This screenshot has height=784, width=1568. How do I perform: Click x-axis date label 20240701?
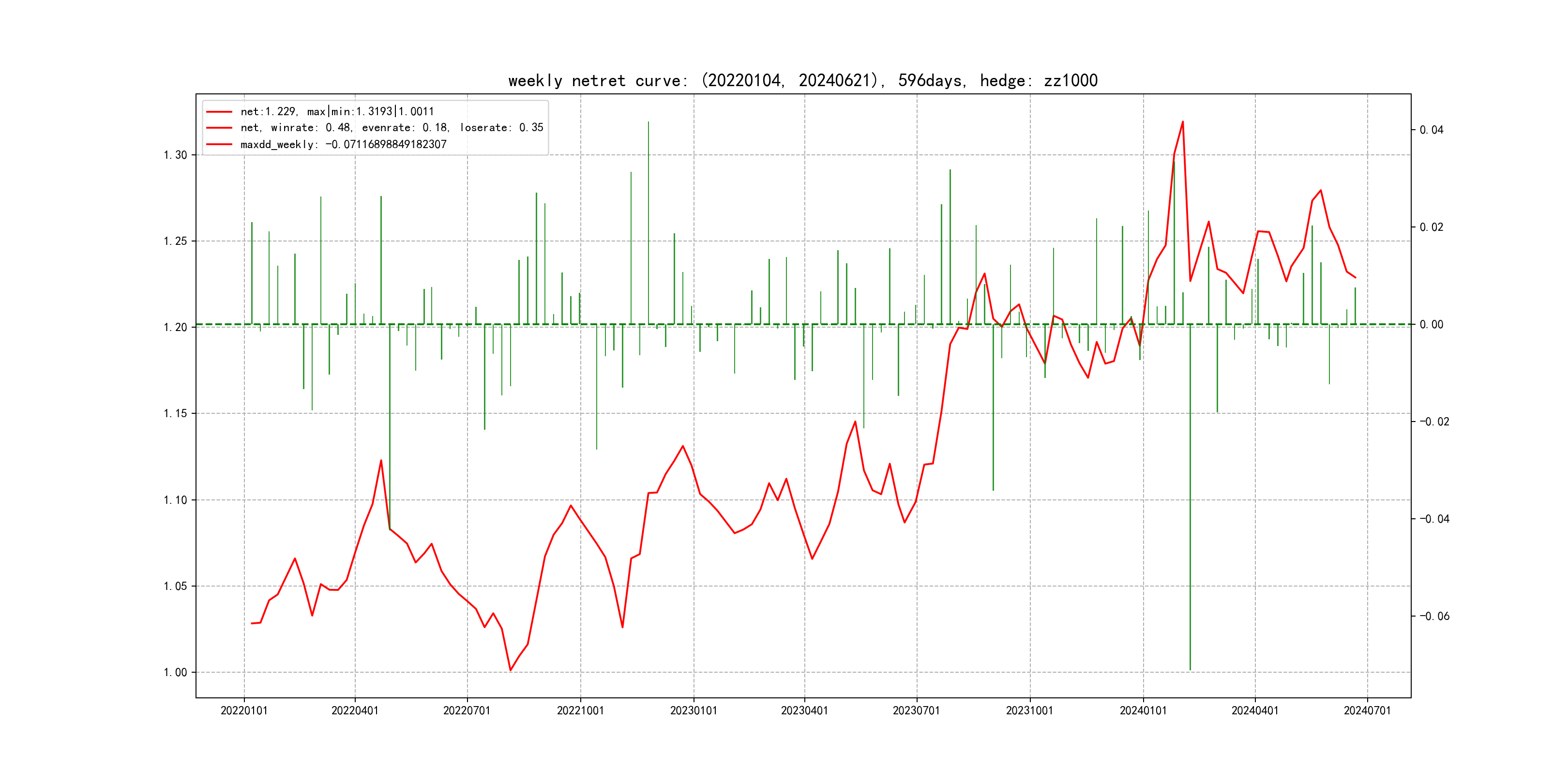[1367, 711]
